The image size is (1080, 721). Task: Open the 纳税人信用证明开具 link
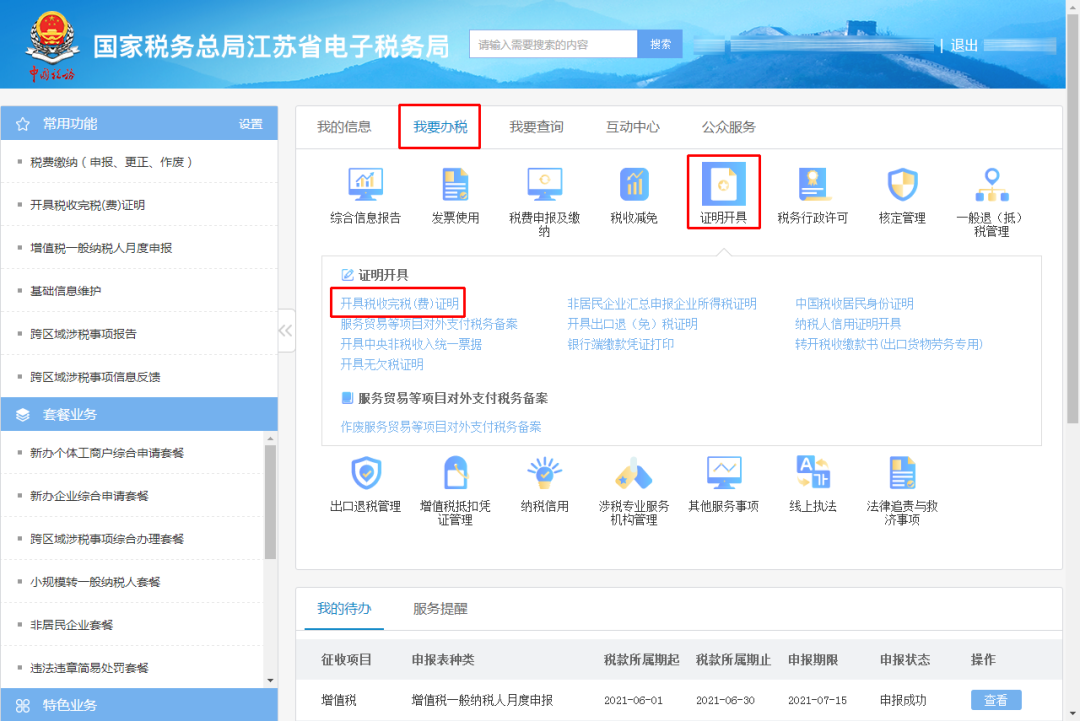click(x=848, y=324)
